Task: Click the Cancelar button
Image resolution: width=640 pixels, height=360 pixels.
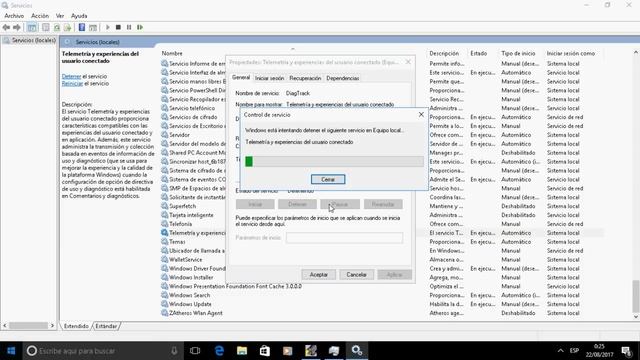Action: pos(356,275)
